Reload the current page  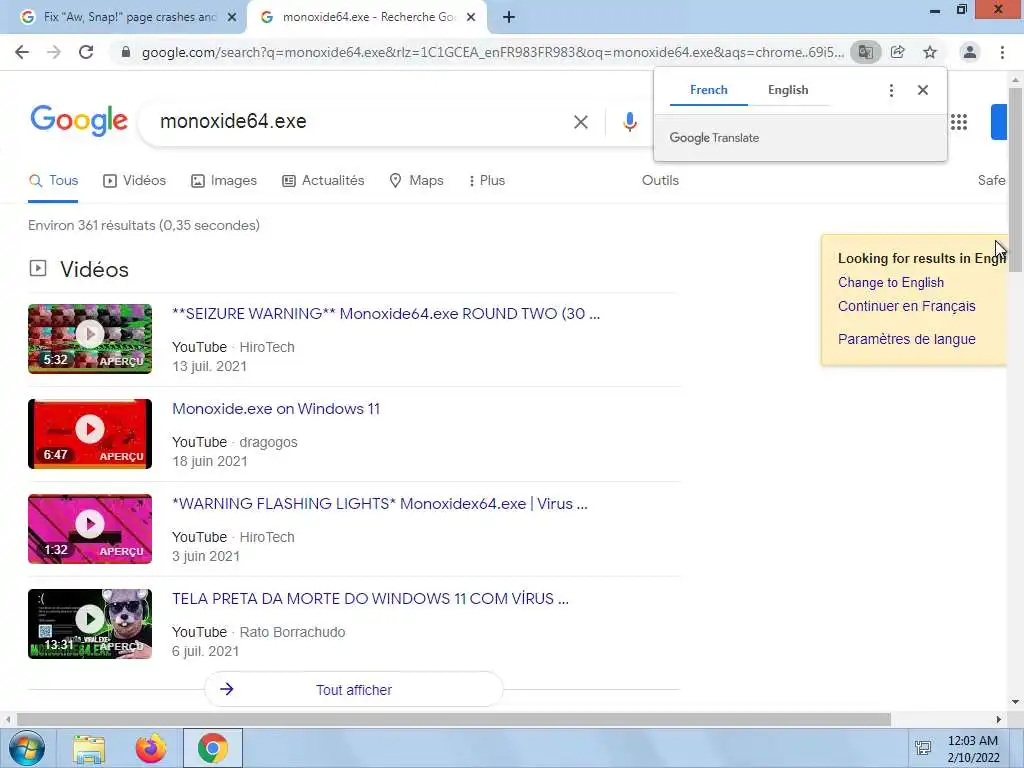(86, 52)
